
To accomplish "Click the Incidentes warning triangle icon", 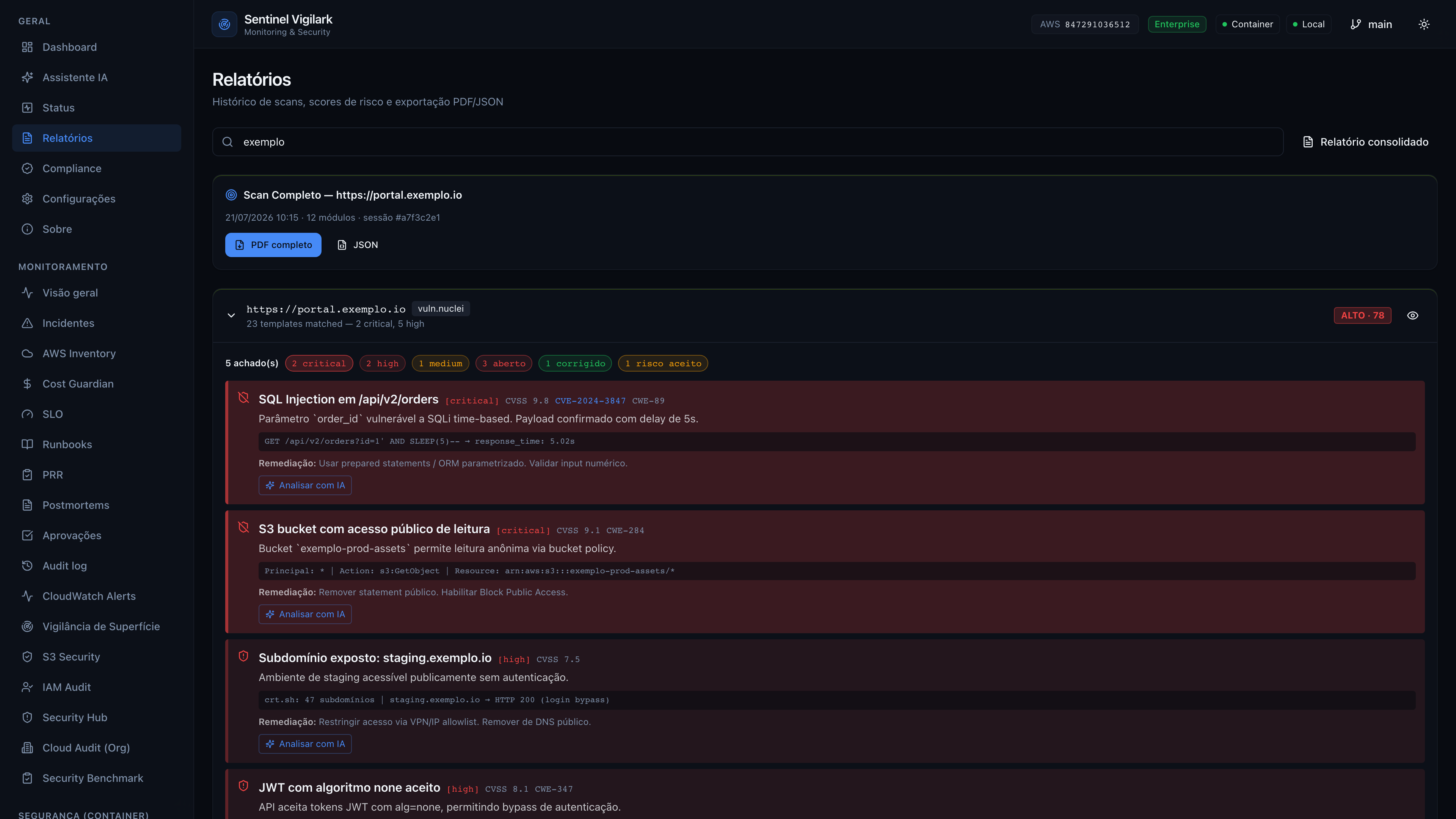I will point(27,323).
